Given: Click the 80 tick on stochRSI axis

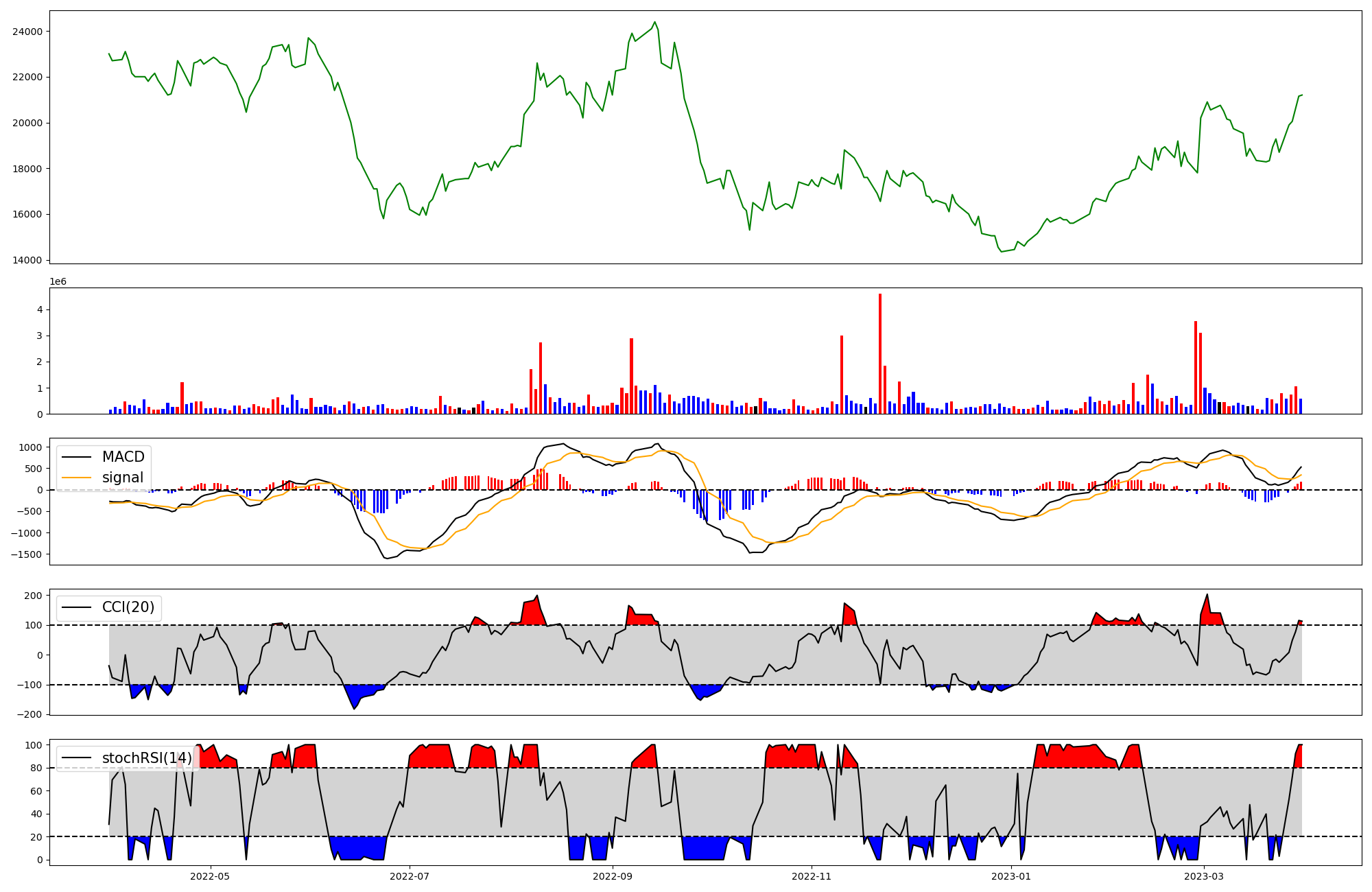Looking at the screenshot, I should tap(36, 768).
